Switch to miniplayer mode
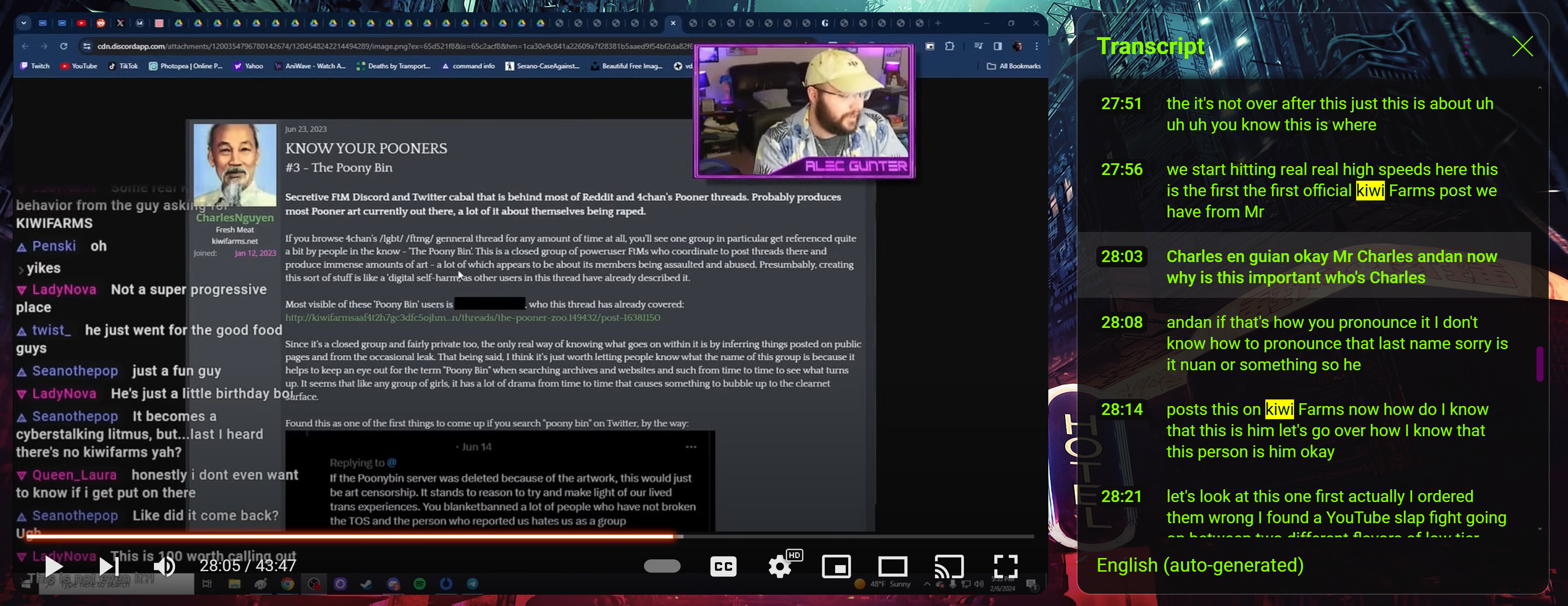This screenshot has height=606, width=1568. (x=836, y=566)
